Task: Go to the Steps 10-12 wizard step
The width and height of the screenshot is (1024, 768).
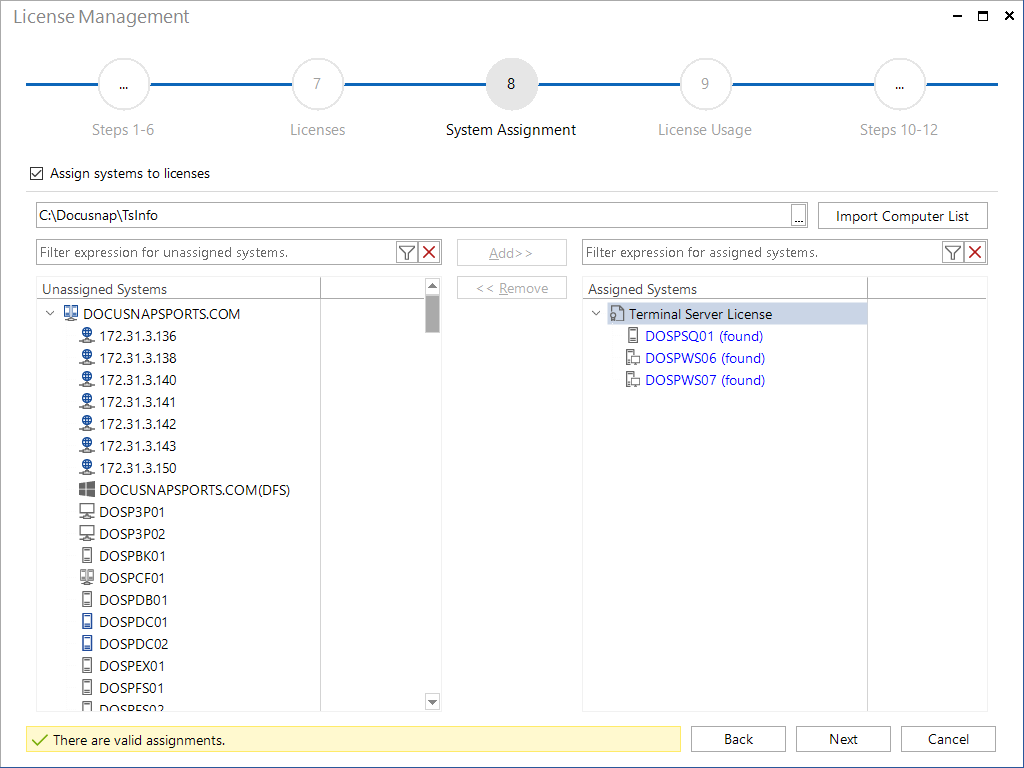Action: click(899, 84)
